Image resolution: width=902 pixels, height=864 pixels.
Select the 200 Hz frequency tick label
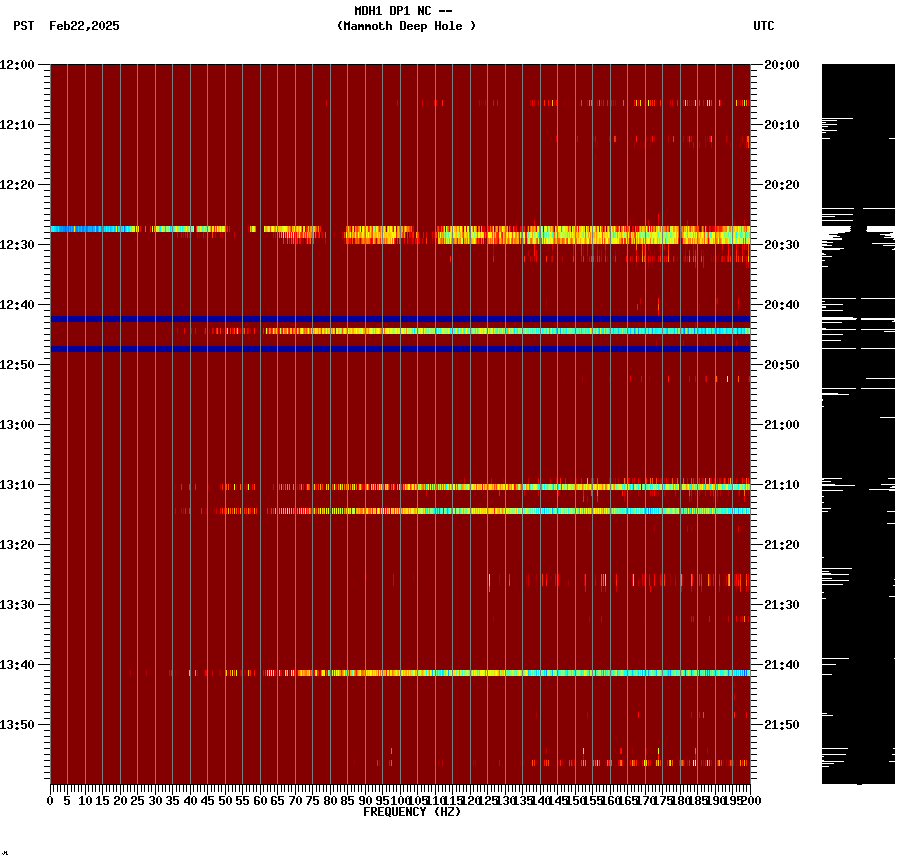(x=750, y=800)
